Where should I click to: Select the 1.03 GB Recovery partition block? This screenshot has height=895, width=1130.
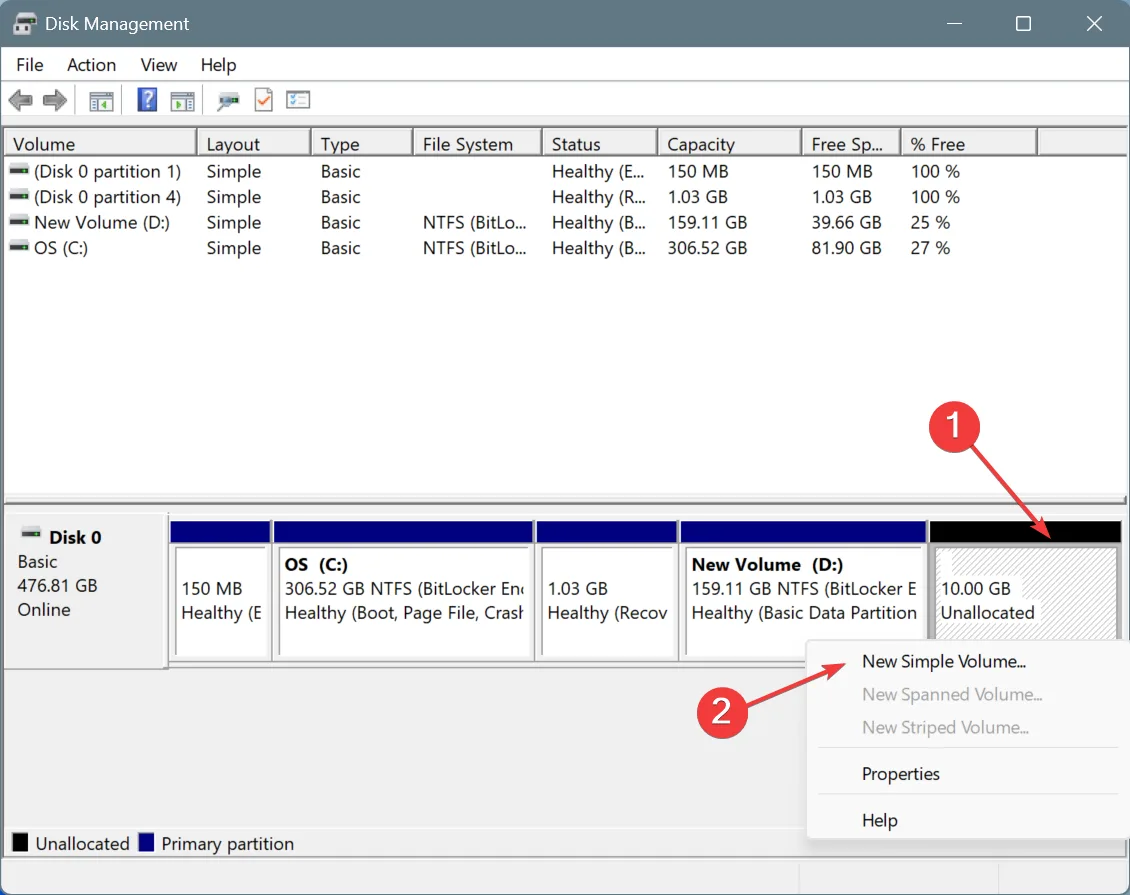pyautogui.click(x=607, y=589)
